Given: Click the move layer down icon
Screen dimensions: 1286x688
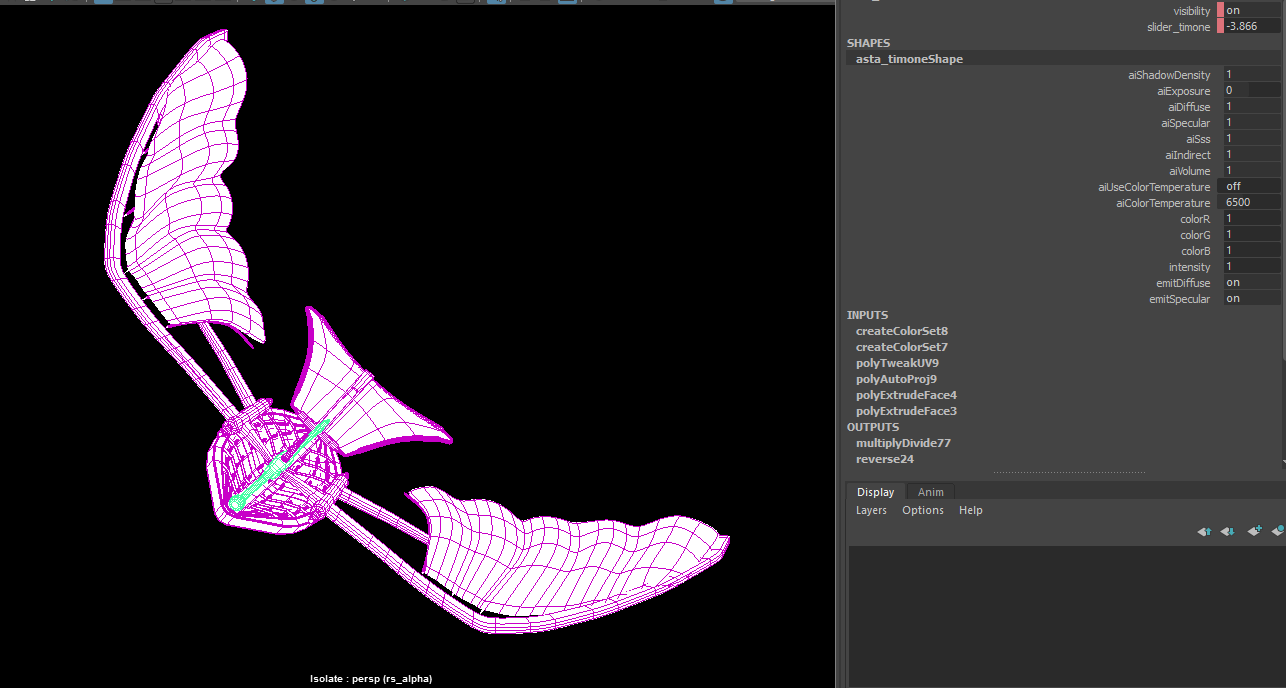Looking at the screenshot, I should (x=1228, y=531).
